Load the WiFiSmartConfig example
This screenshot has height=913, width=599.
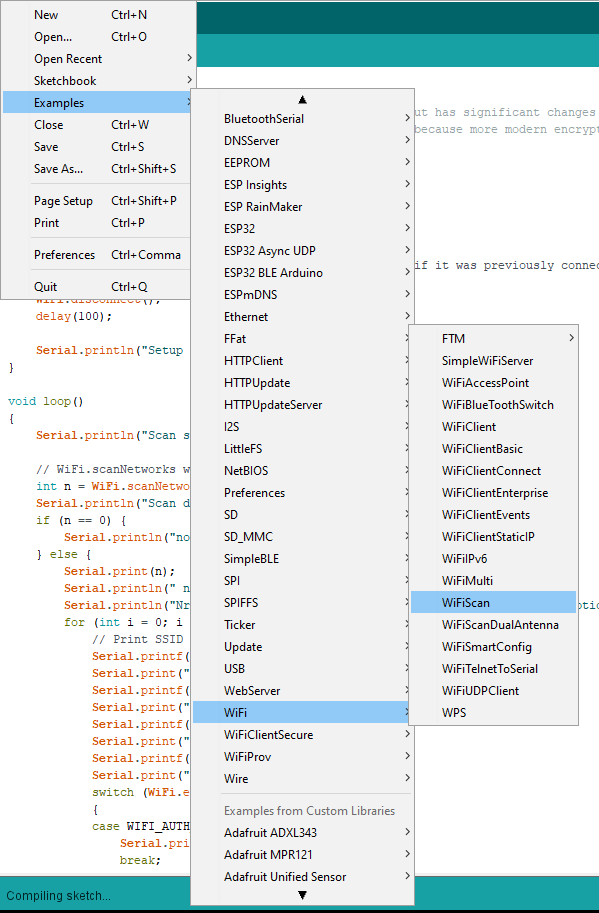click(x=494, y=646)
